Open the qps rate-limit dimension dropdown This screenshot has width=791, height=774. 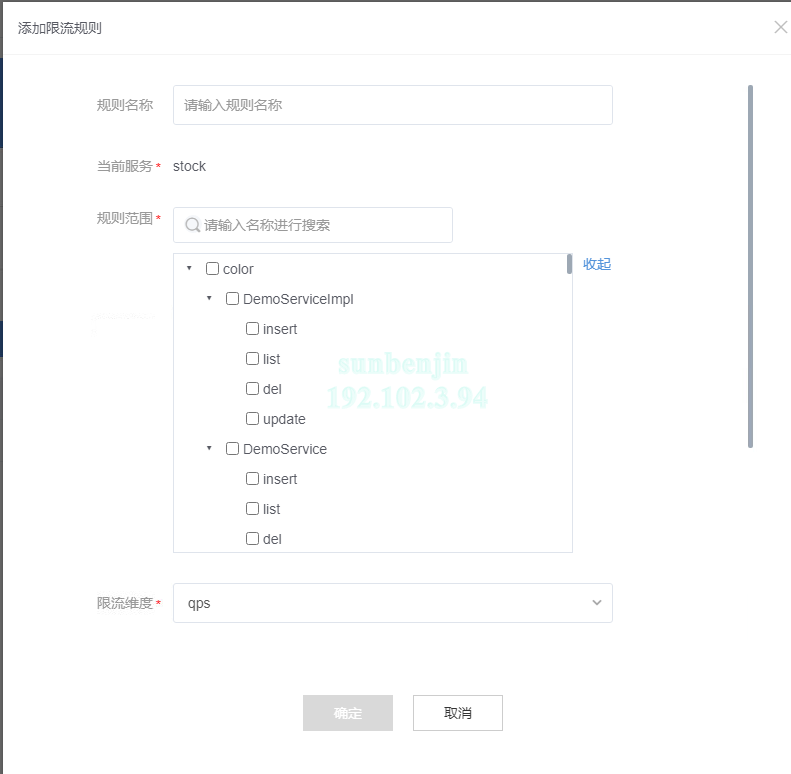click(392, 603)
